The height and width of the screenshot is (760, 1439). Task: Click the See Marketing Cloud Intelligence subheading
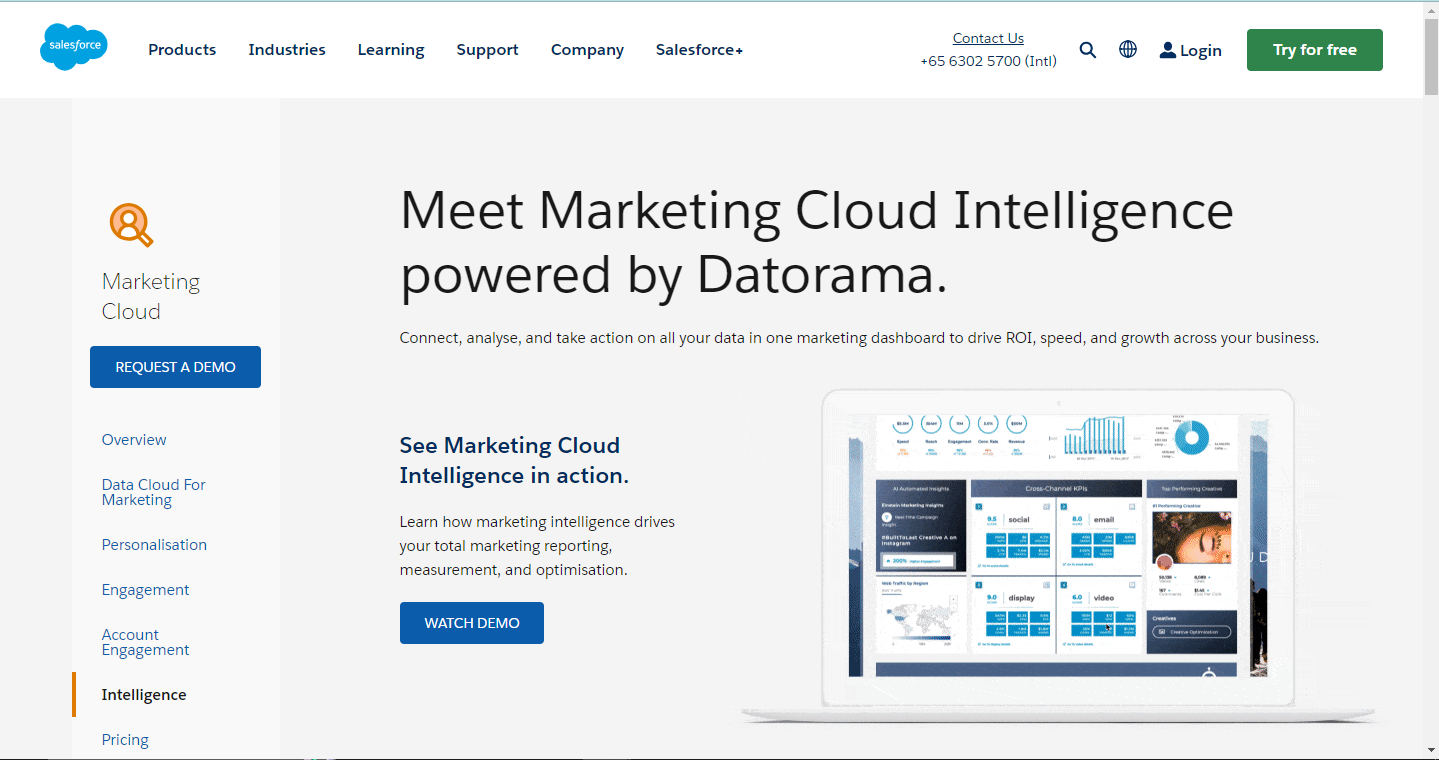(514, 460)
